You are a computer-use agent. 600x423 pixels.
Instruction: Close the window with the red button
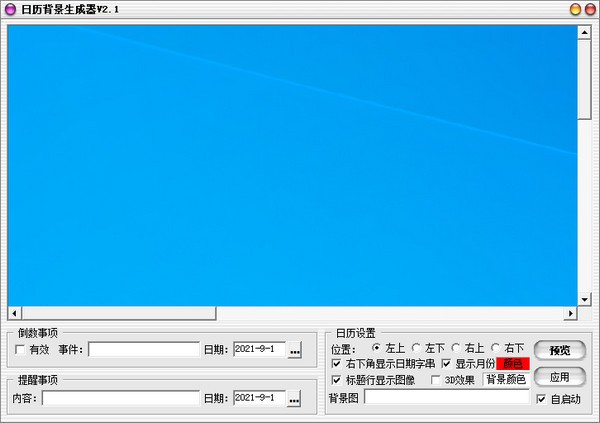tap(590, 10)
